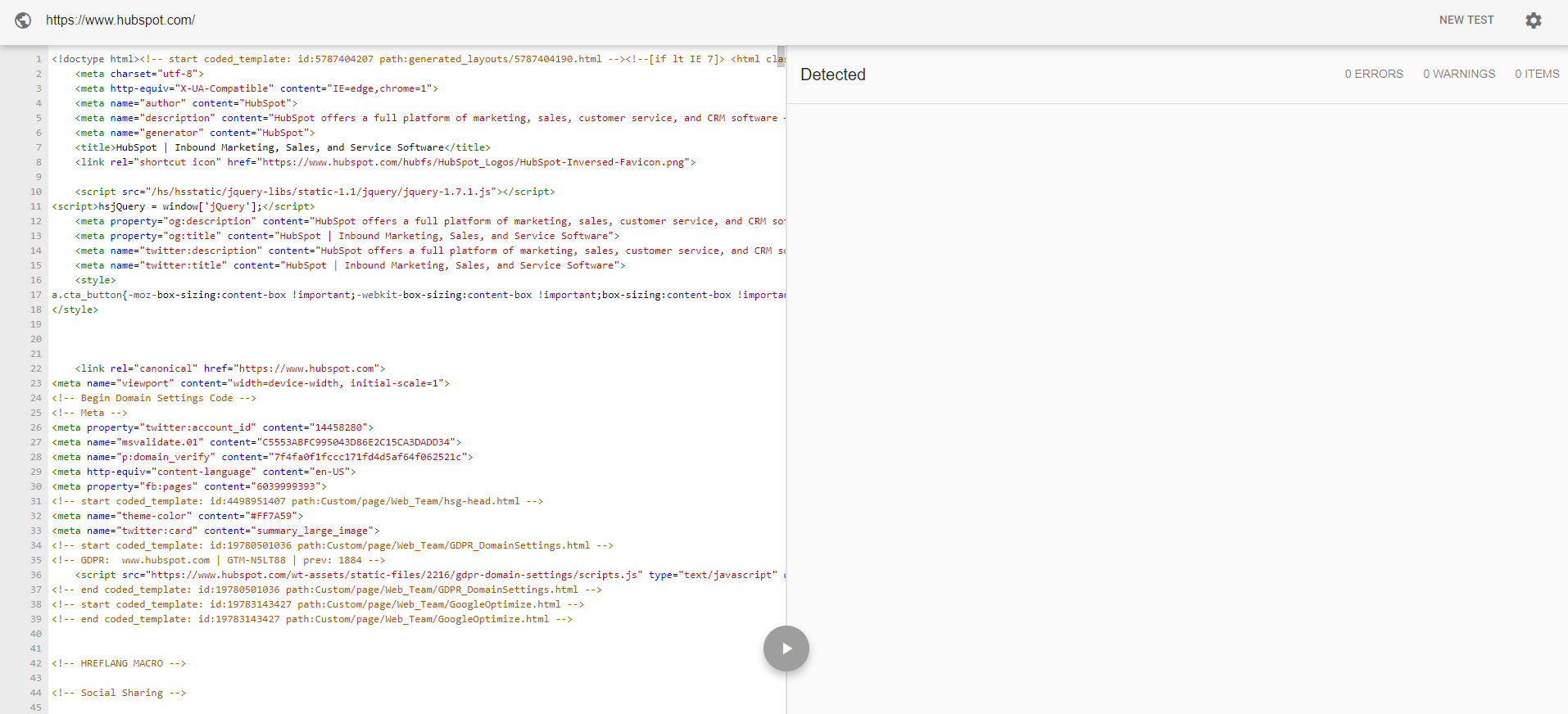Click the twitter:card meta line

pos(215,531)
